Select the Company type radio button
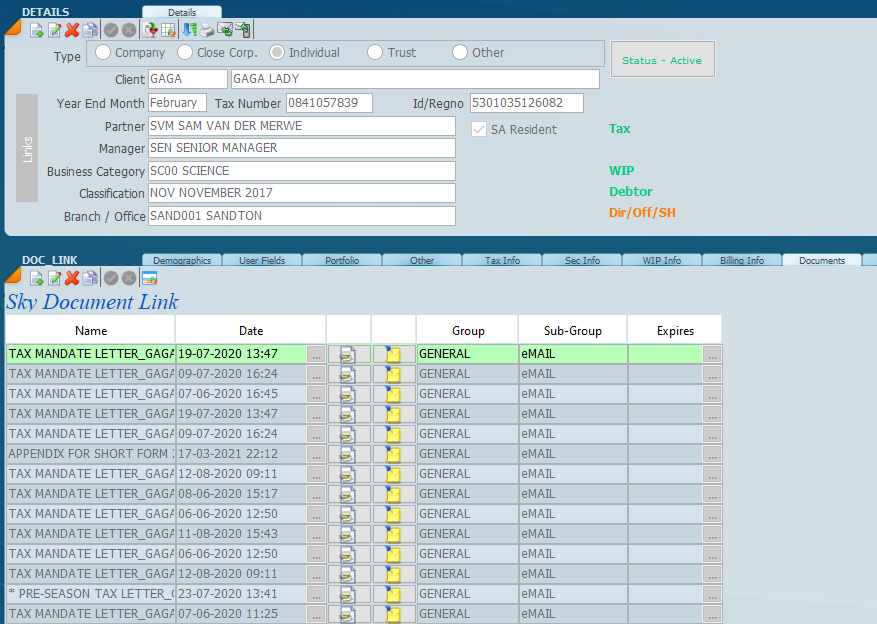This screenshot has height=624, width=877. pyautogui.click(x=103, y=53)
